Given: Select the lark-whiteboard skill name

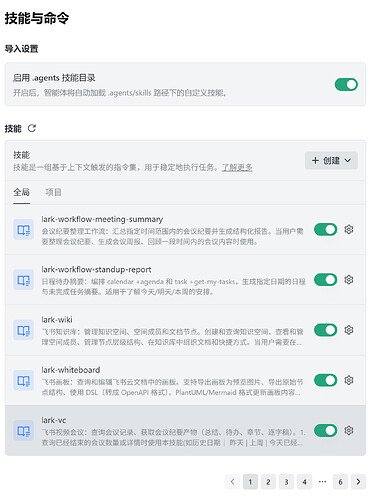Looking at the screenshot, I should (x=71, y=370).
